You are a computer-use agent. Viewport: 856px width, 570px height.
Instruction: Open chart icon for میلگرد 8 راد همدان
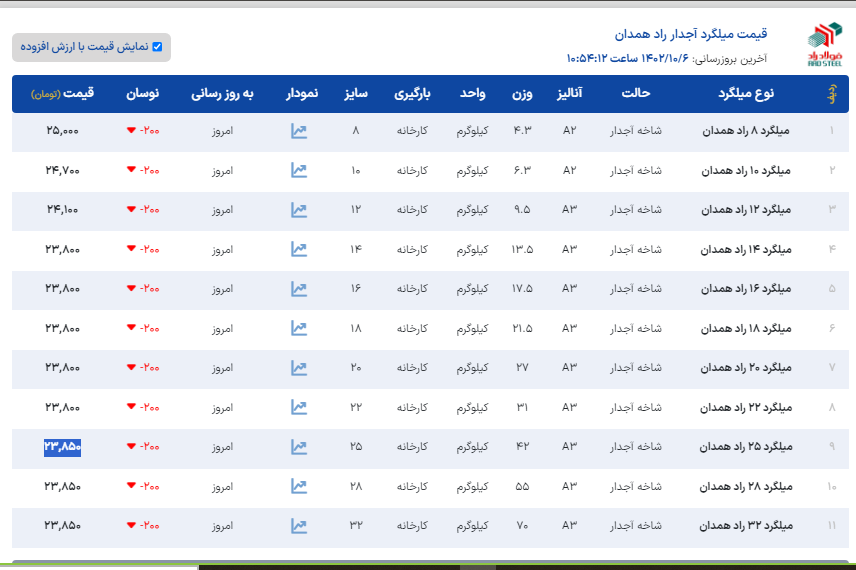pyautogui.click(x=299, y=131)
